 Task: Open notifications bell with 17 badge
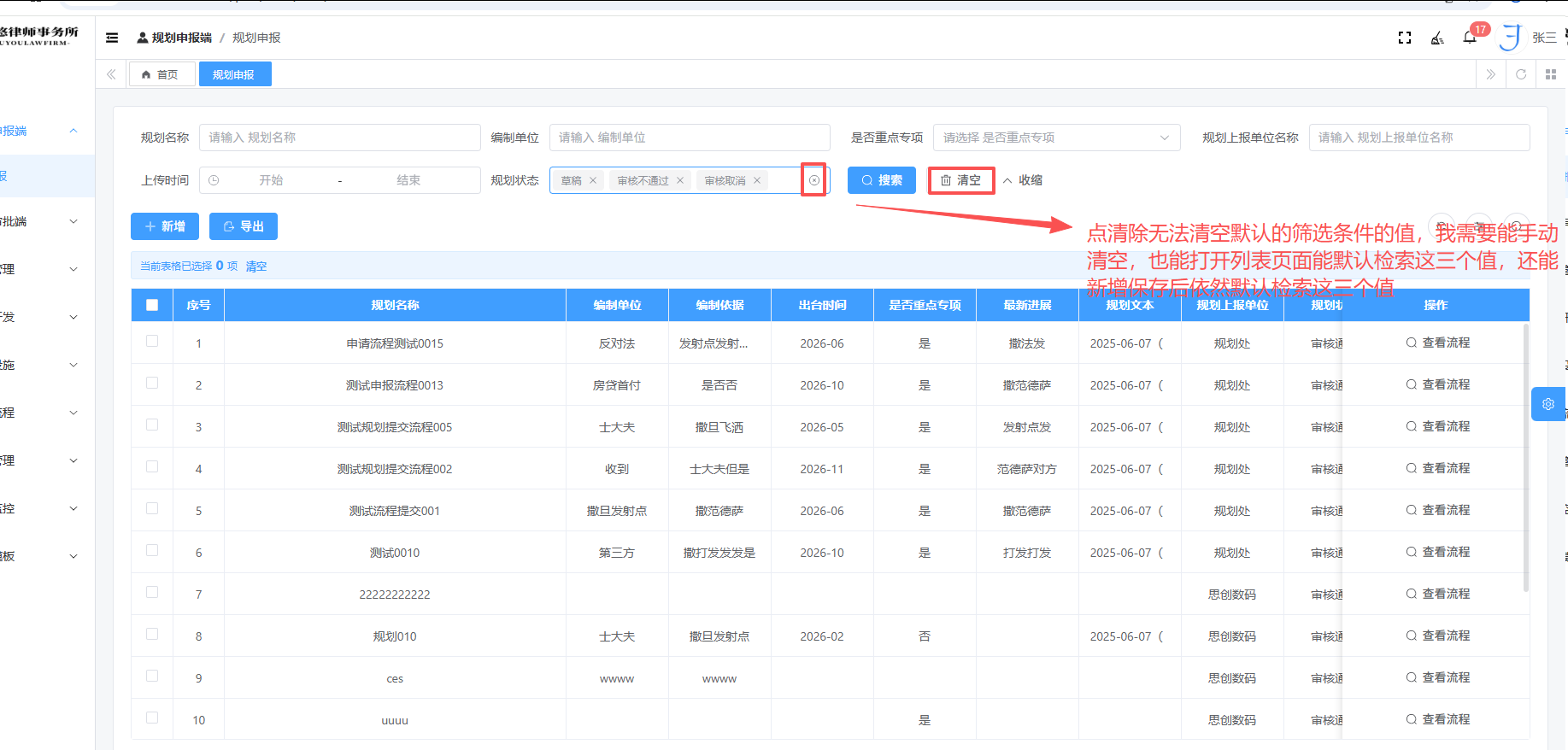coord(1470,38)
